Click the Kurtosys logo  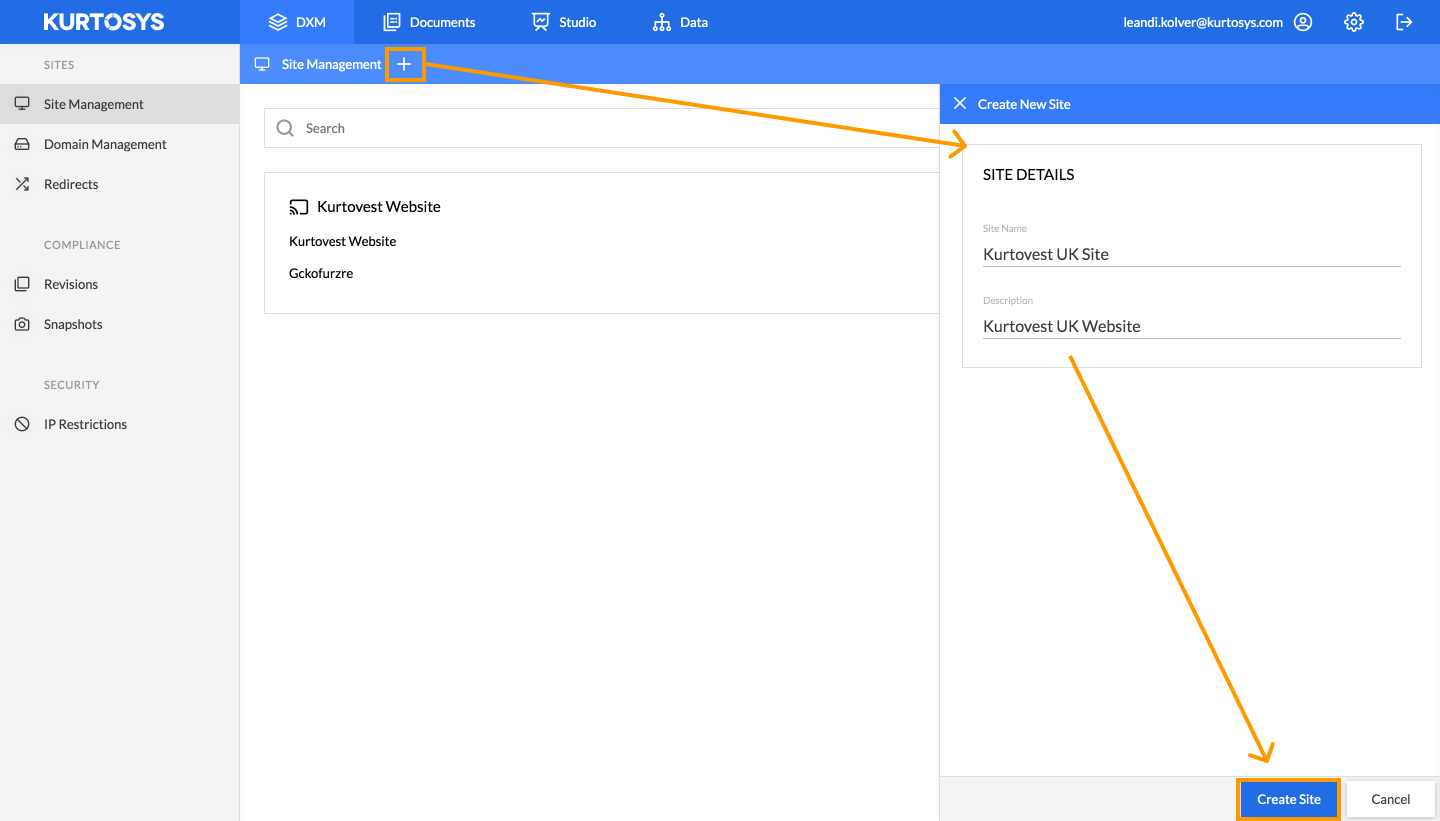[x=104, y=22]
